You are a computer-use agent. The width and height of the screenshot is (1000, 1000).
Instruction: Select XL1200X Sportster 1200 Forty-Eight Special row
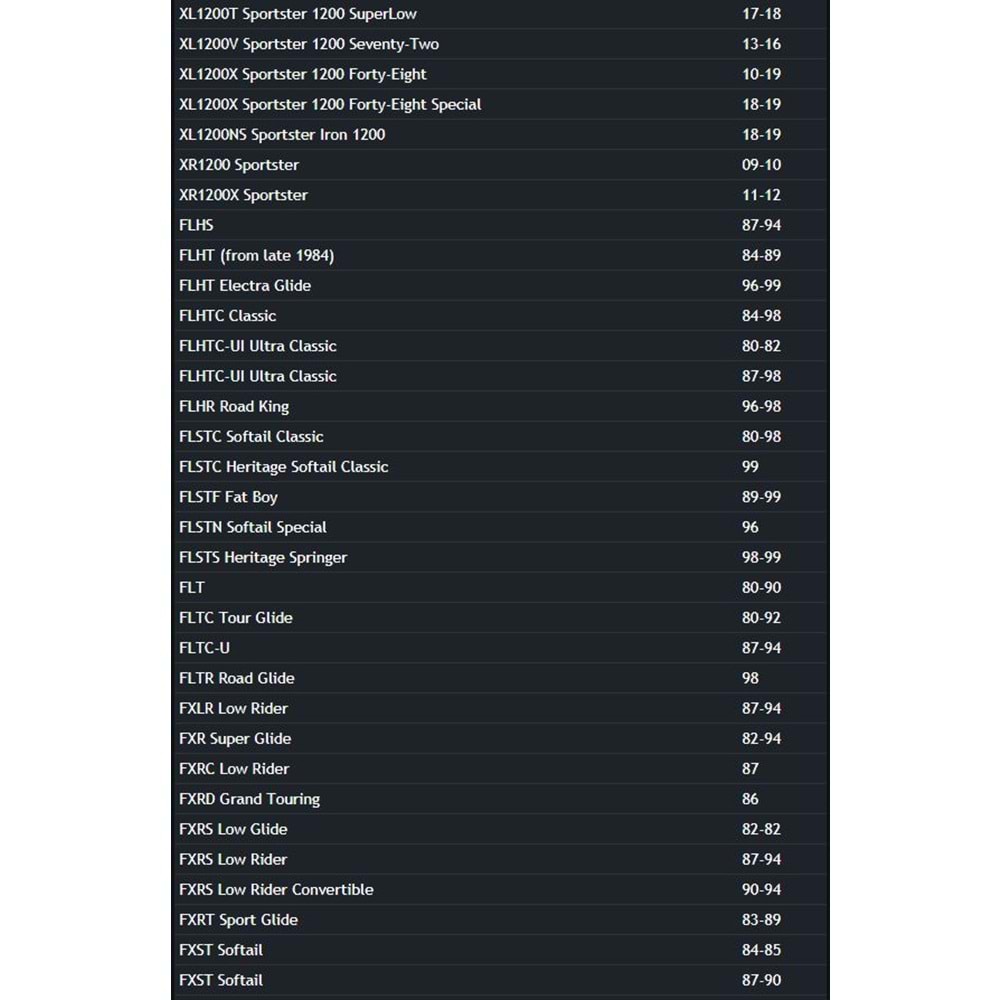coord(500,105)
